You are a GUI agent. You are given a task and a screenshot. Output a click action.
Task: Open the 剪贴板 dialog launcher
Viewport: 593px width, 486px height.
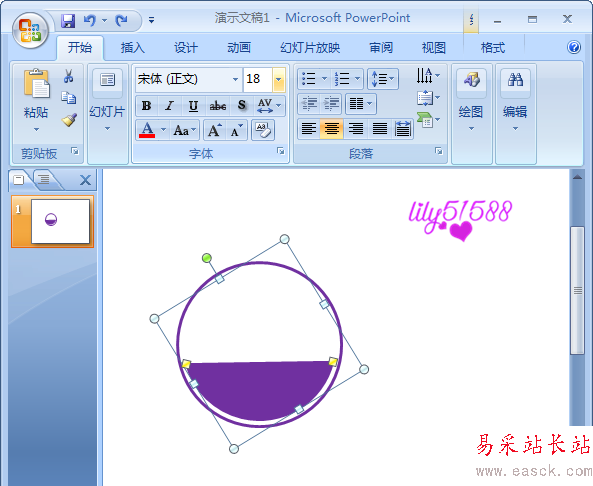coord(75,151)
